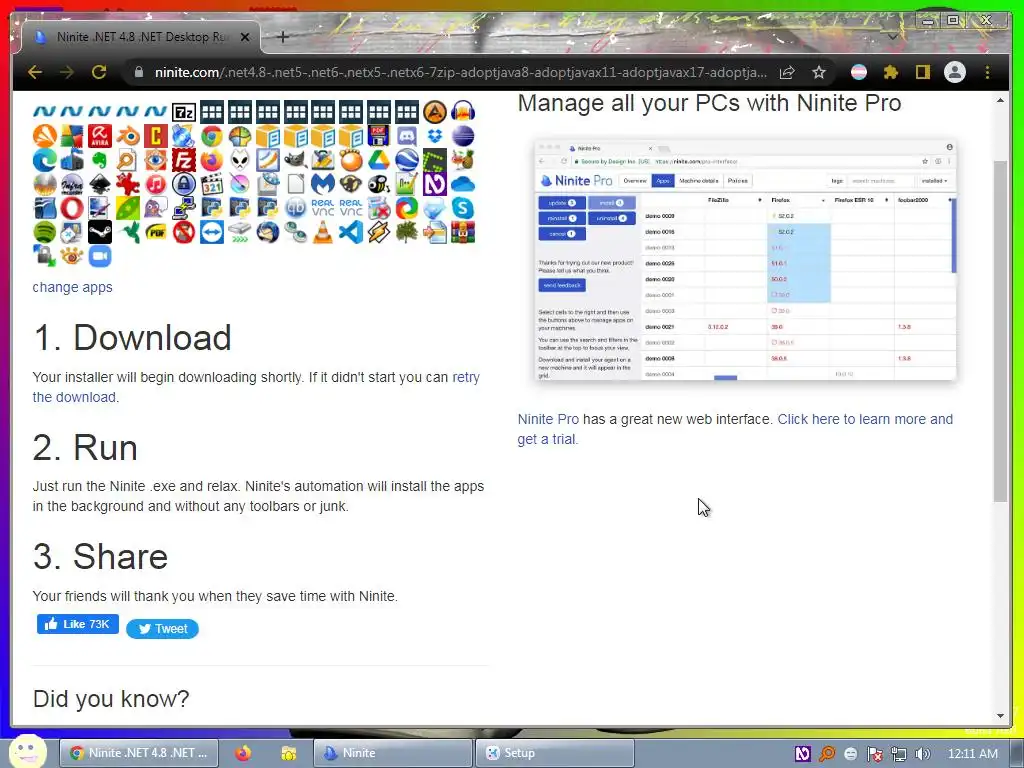1024x768 pixels.
Task: Click the Firefox icon in app grid
Action: point(212,160)
